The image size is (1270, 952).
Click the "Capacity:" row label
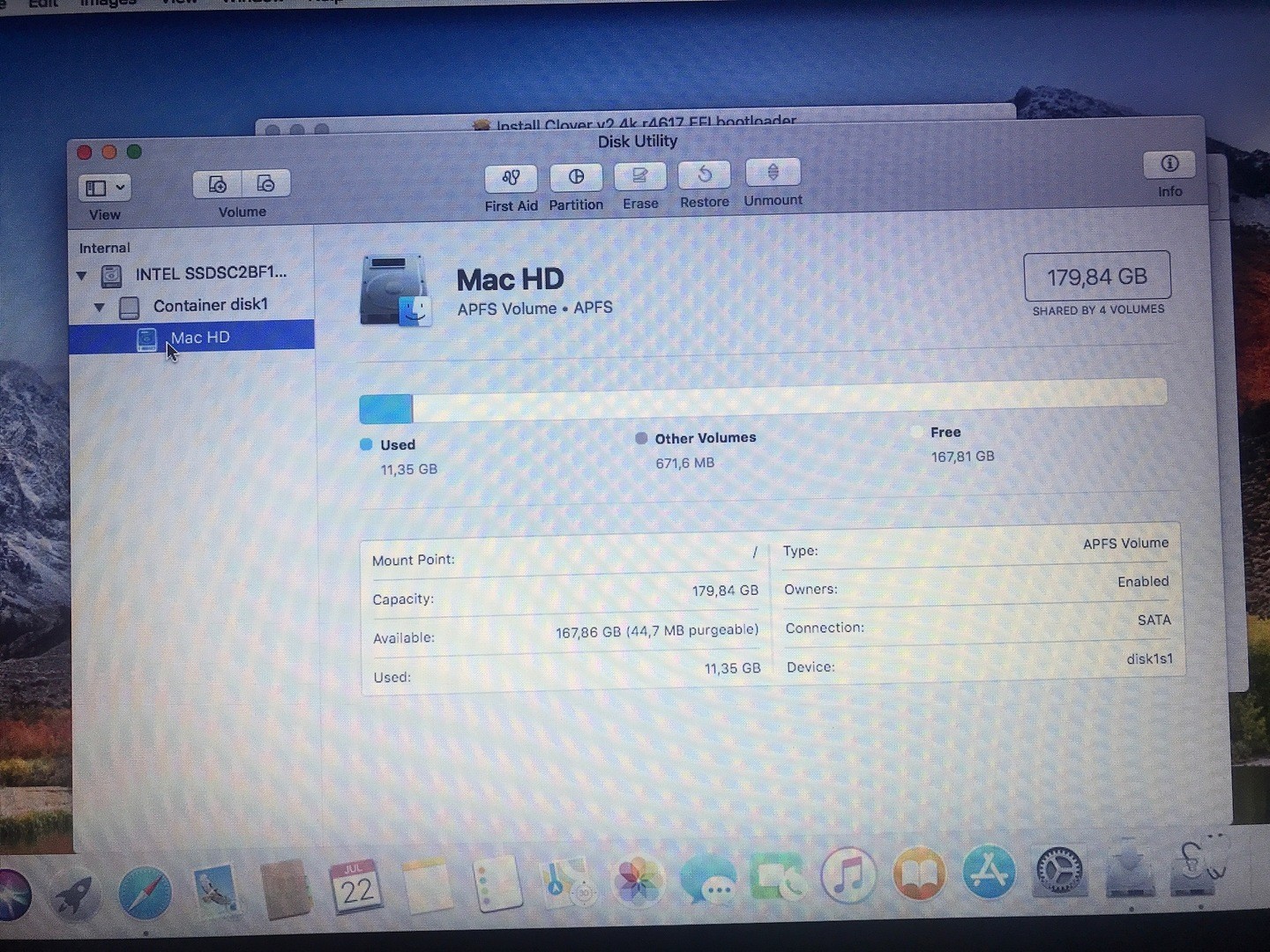click(403, 599)
